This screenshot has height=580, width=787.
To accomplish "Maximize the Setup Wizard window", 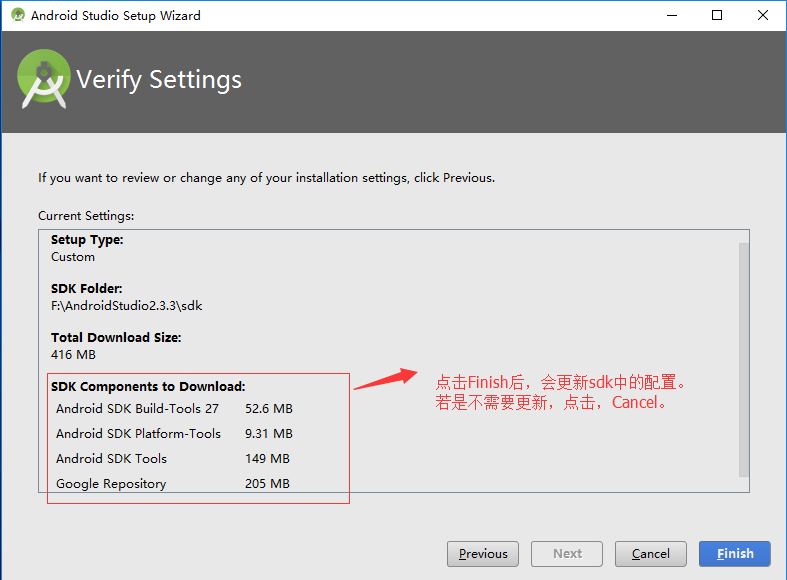I will pos(717,15).
